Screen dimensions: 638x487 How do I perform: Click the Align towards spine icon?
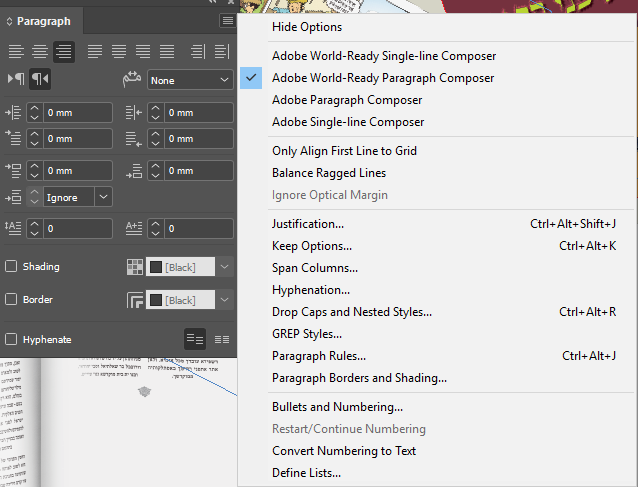[196, 51]
